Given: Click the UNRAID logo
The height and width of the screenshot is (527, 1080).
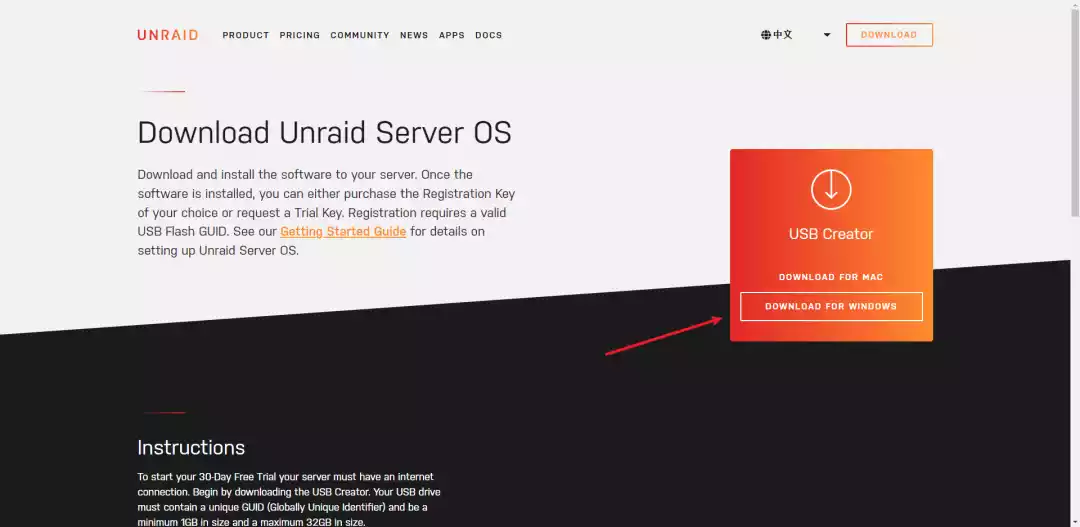Looking at the screenshot, I should [167, 35].
